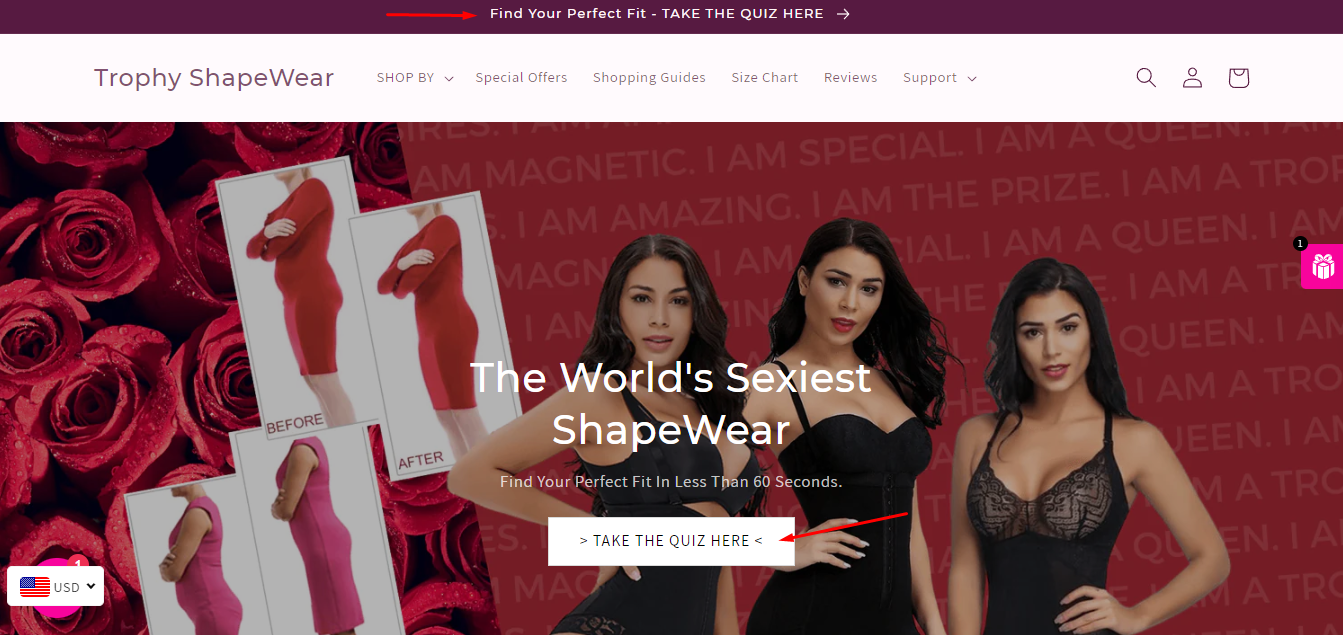Click the arrow icon in announcement bar
1343x635 pixels.
pyautogui.click(x=843, y=14)
